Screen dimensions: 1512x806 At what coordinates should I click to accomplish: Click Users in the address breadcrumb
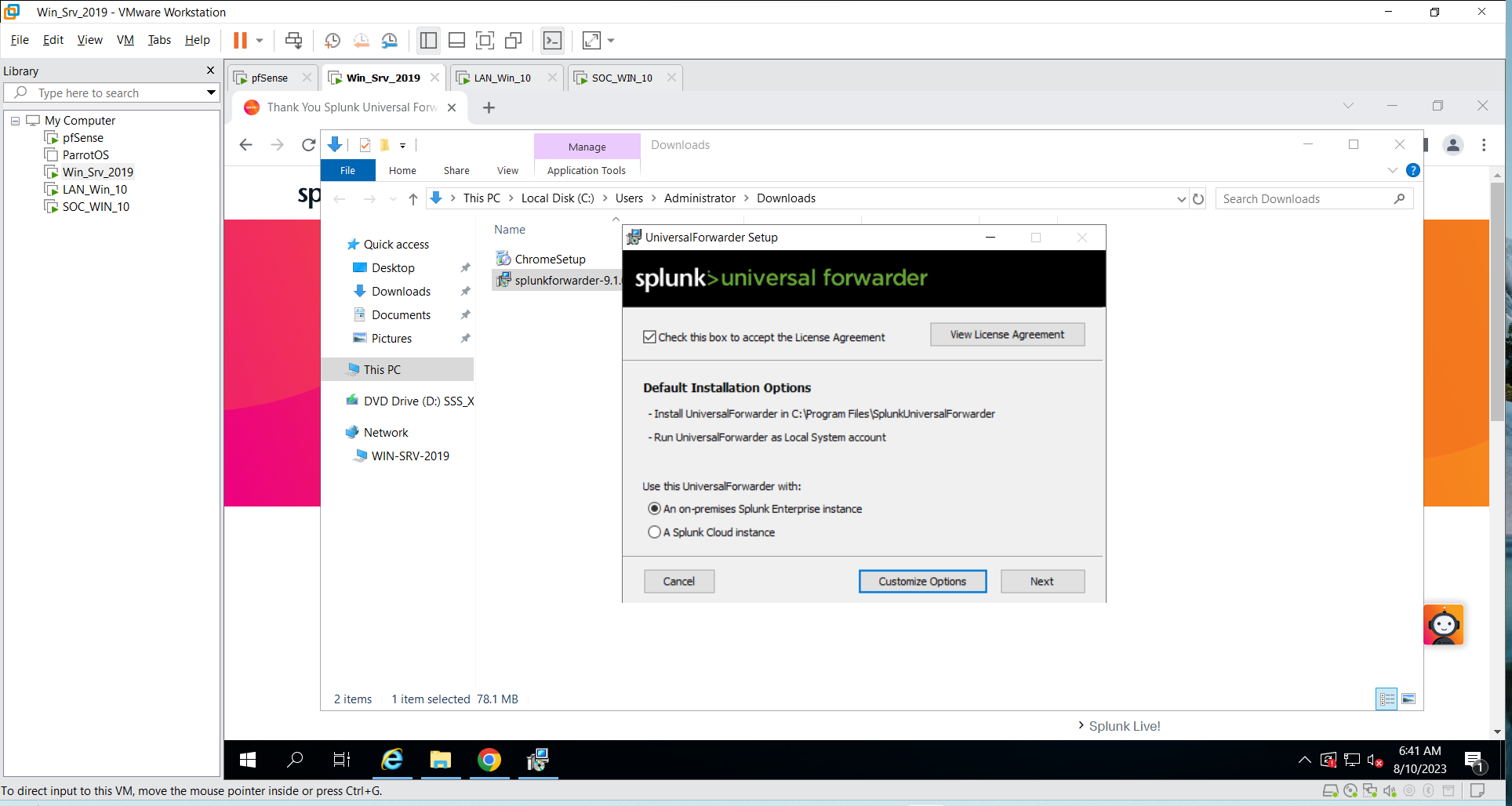pyautogui.click(x=629, y=198)
